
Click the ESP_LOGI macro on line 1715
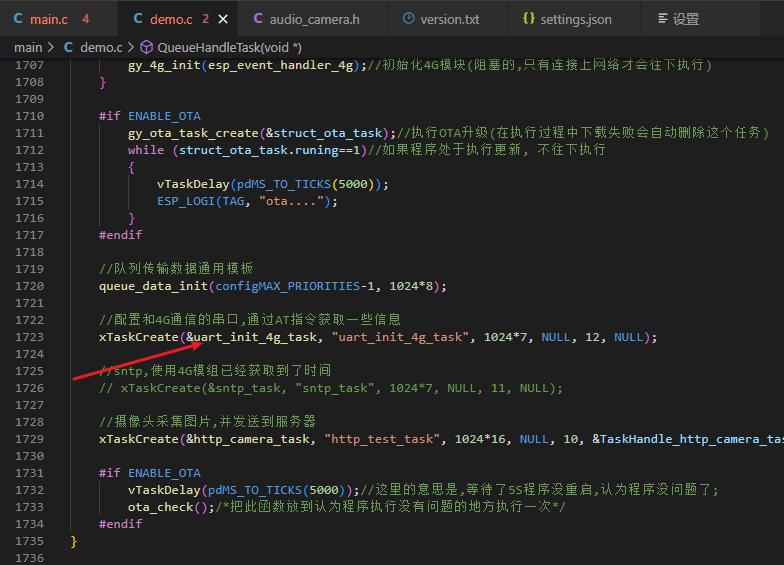click(x=186, y=201)
